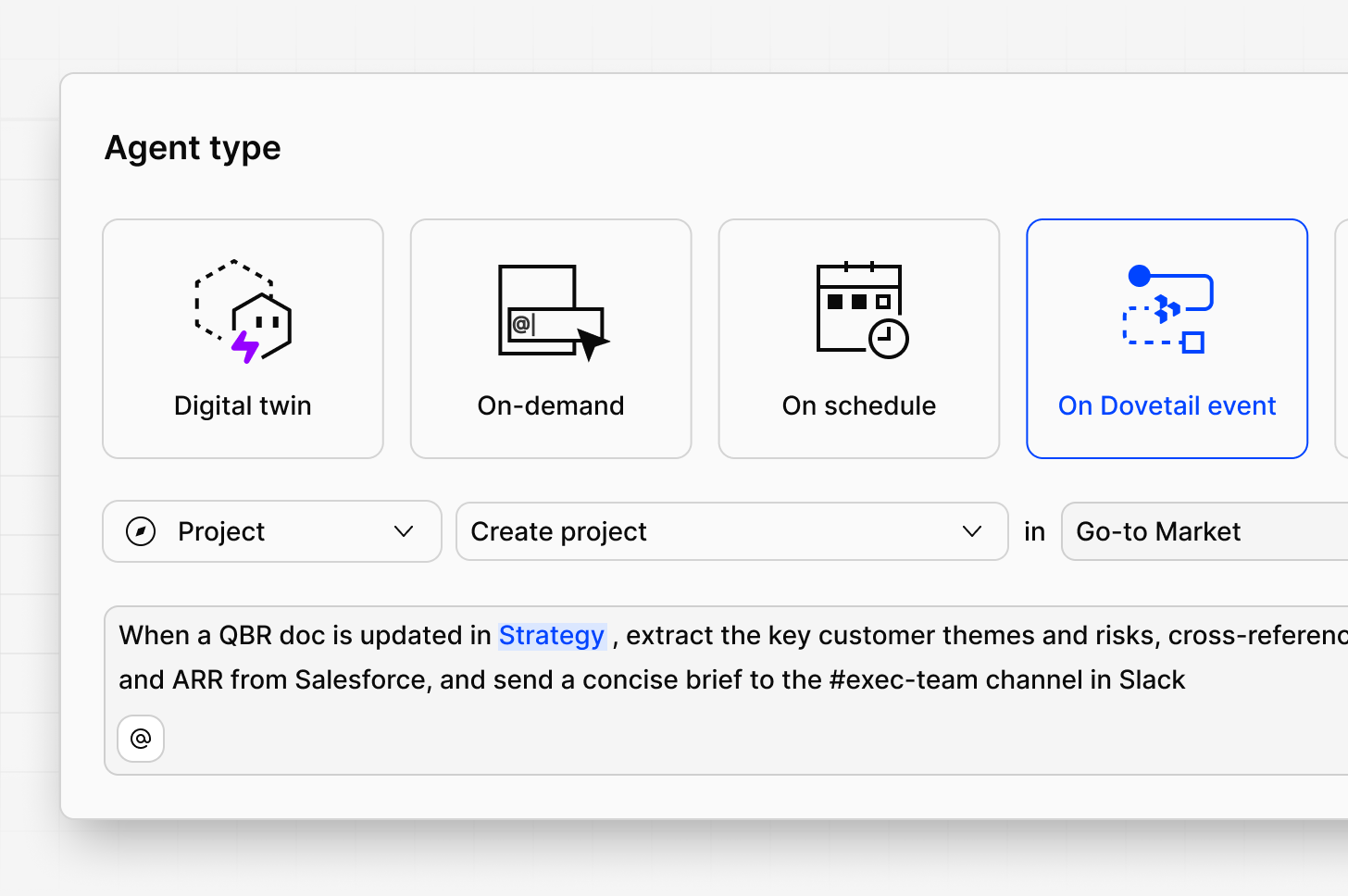Image resolution: width=1348 pixels, height=896 pixels.
Task: Click the chevron in Project dropdown
Action: pos(404,531)
